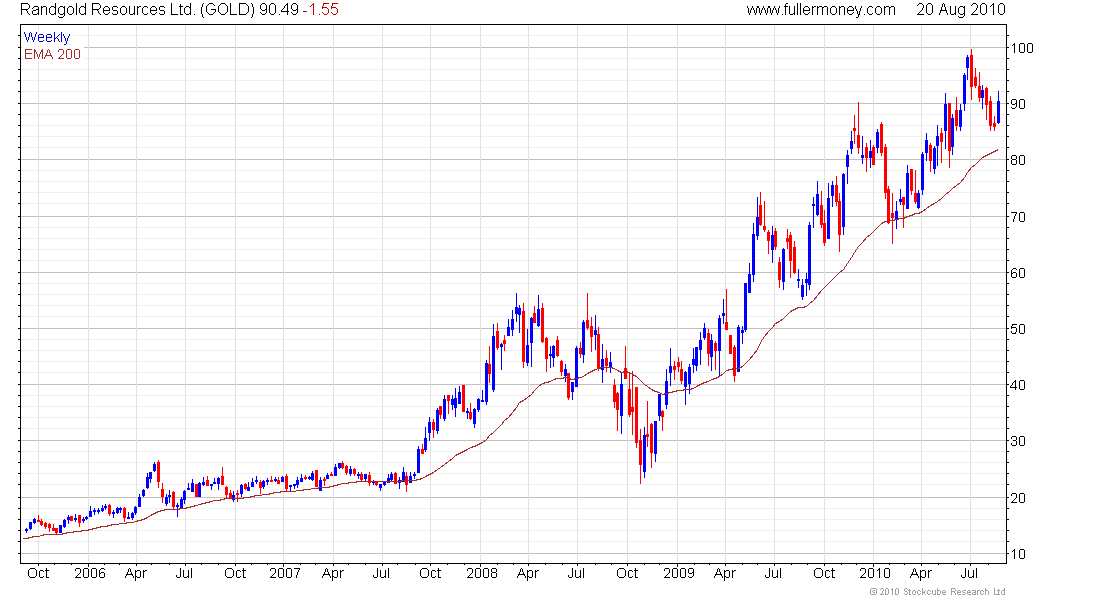1100x600 pixels.
Task: Click the 'Oct' label just before 2009
Action: pyautogui.click(x=627, y=573)
